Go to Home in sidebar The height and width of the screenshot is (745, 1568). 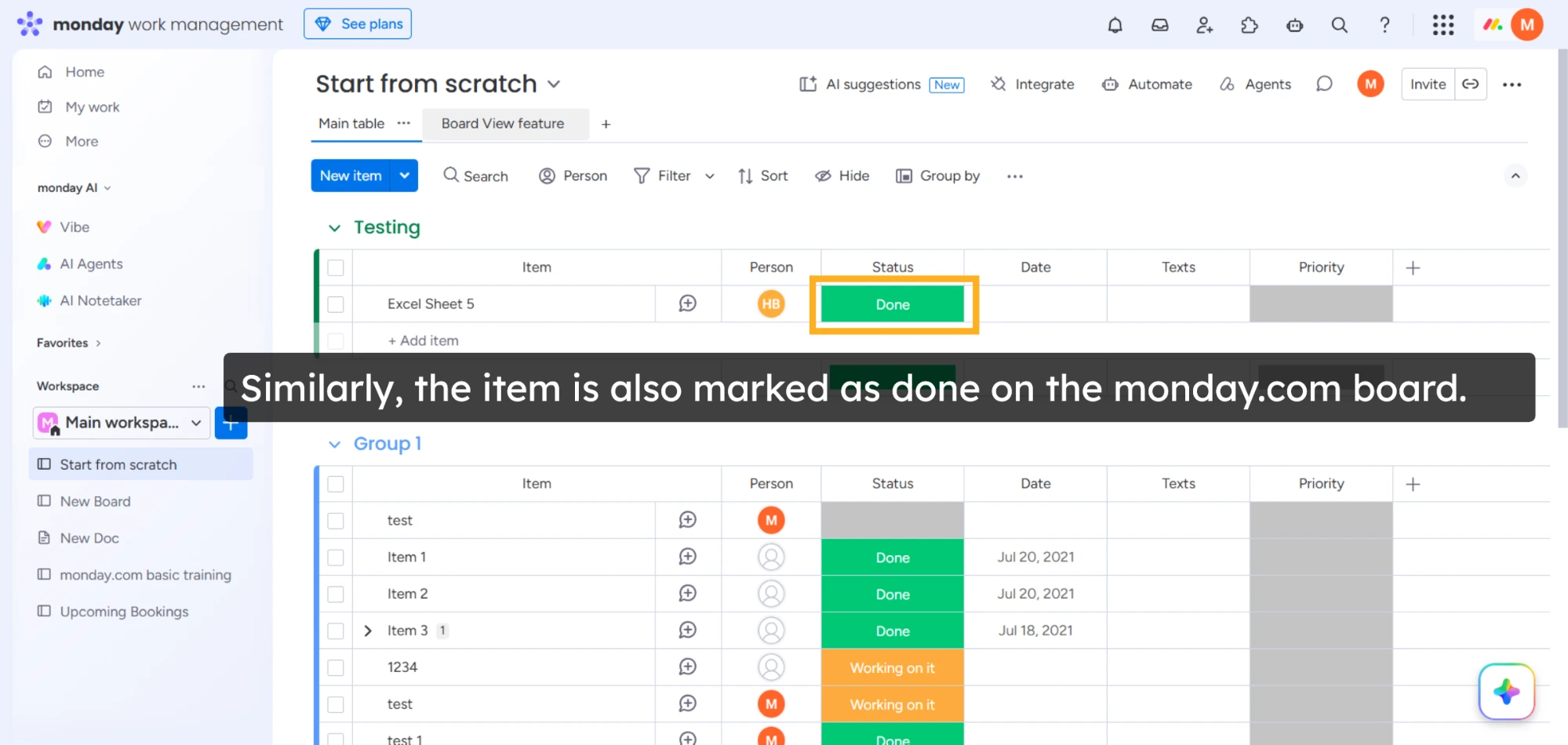[85, 72]
